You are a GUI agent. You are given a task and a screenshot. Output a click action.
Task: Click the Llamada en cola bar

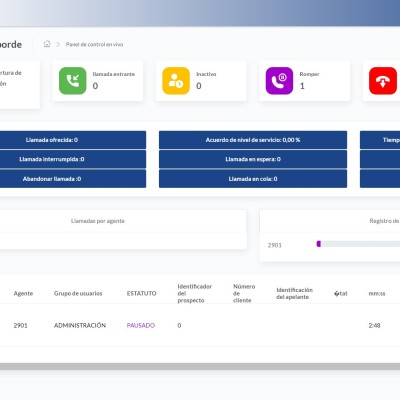[x=253, y=179]
